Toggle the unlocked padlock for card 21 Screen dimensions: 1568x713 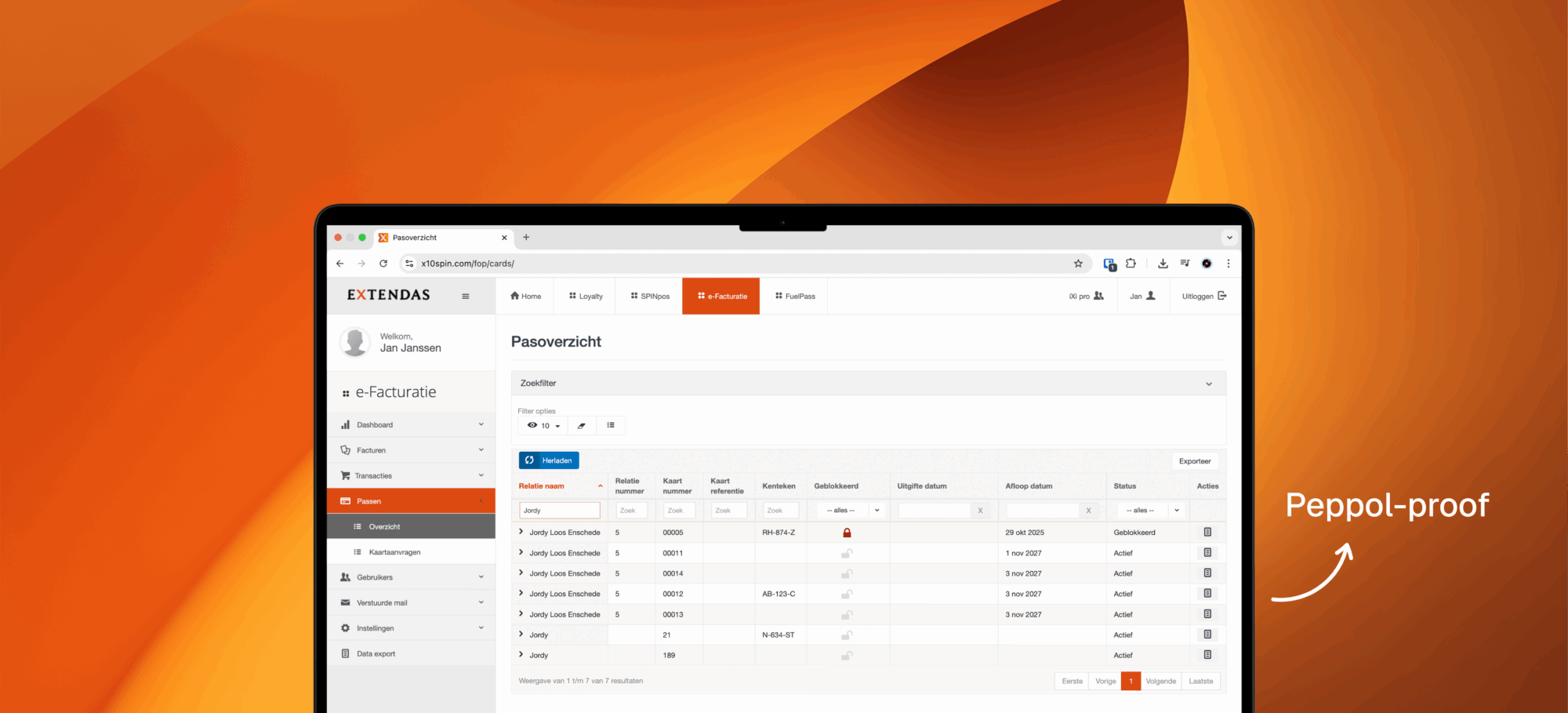click(847, 635)
